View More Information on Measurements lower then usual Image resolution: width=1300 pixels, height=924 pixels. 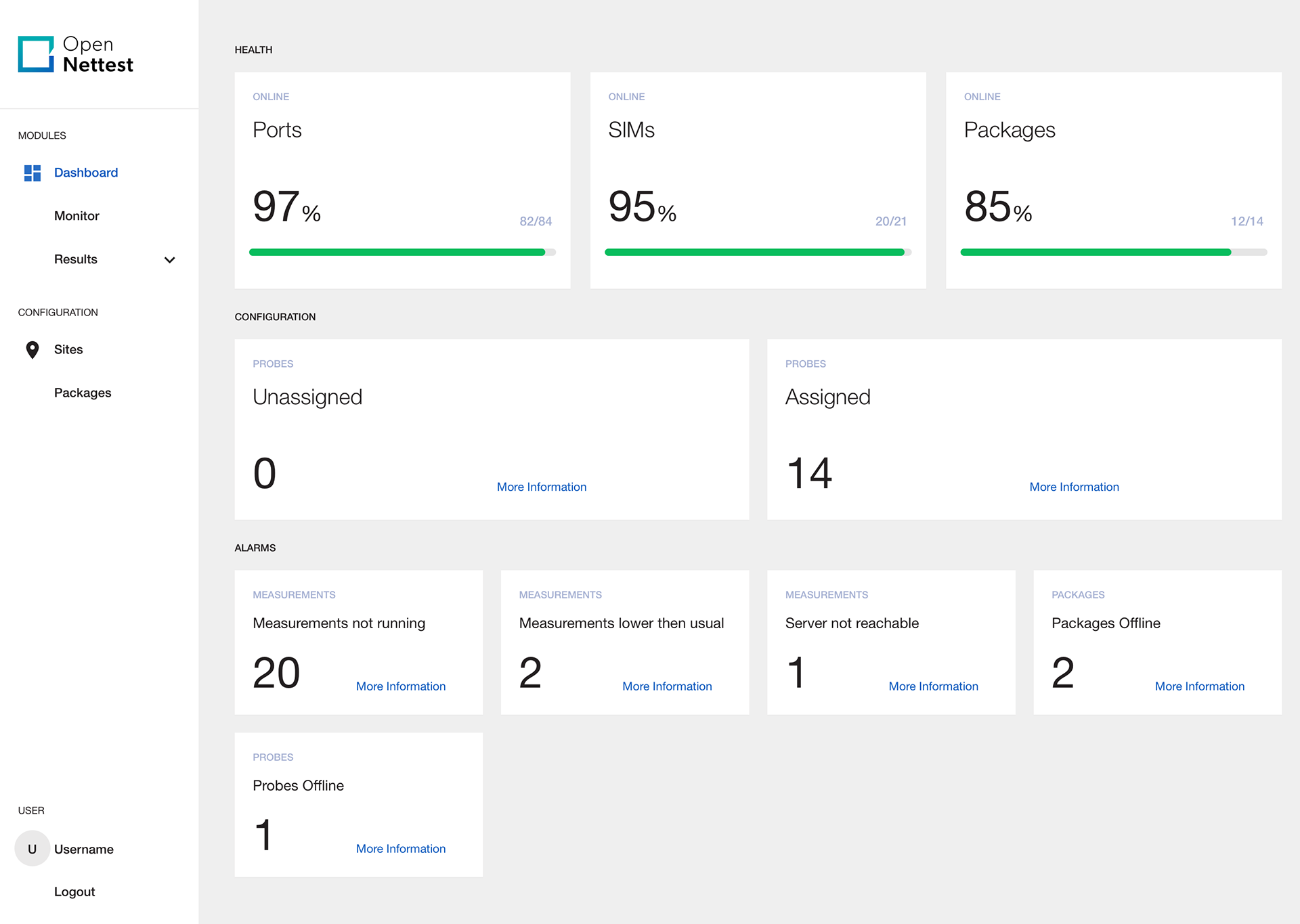tap(666, 686)
